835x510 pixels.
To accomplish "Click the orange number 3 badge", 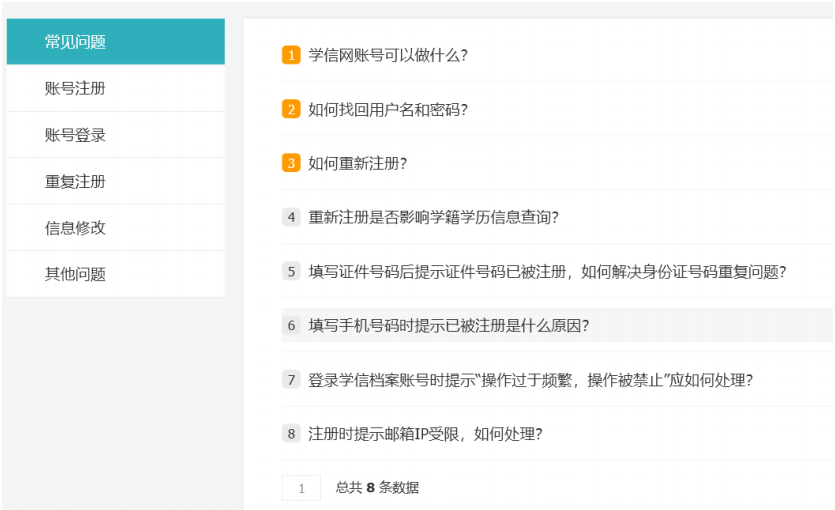I will coord(291,163).
